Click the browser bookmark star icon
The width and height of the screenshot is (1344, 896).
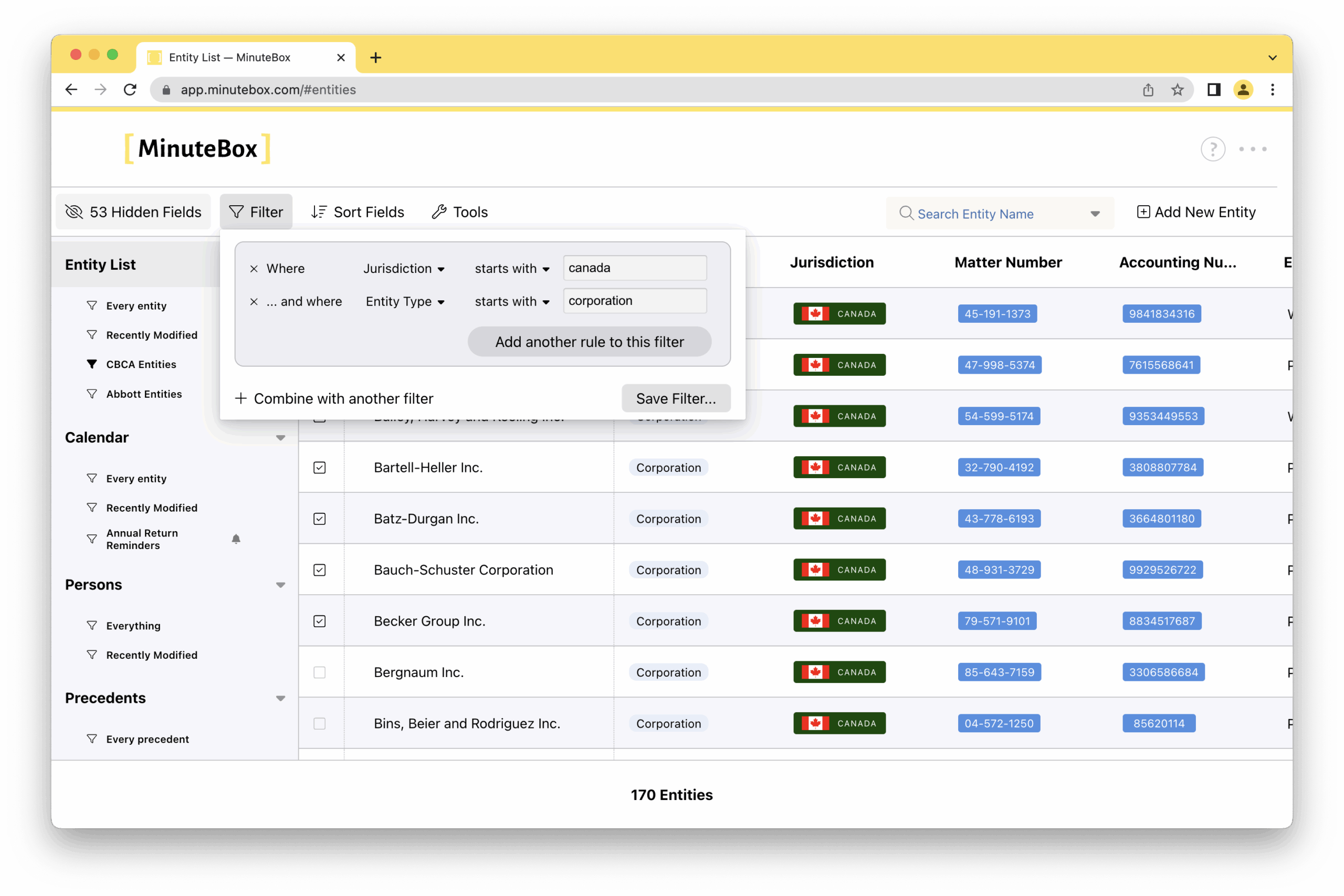click(1177, 90)
